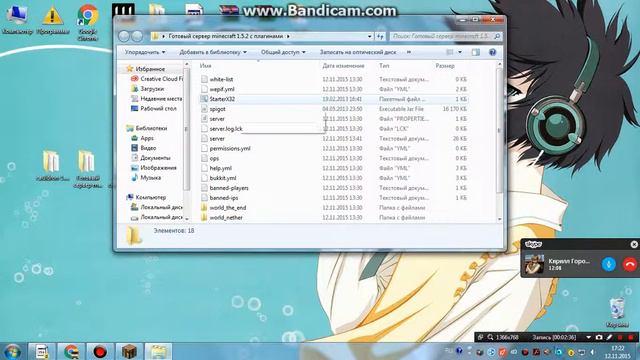Image resolution: width=640 pixels, height=360 pixels.
Task: Click the file list vertical scrollbar
Action: [x=499, y=131]
